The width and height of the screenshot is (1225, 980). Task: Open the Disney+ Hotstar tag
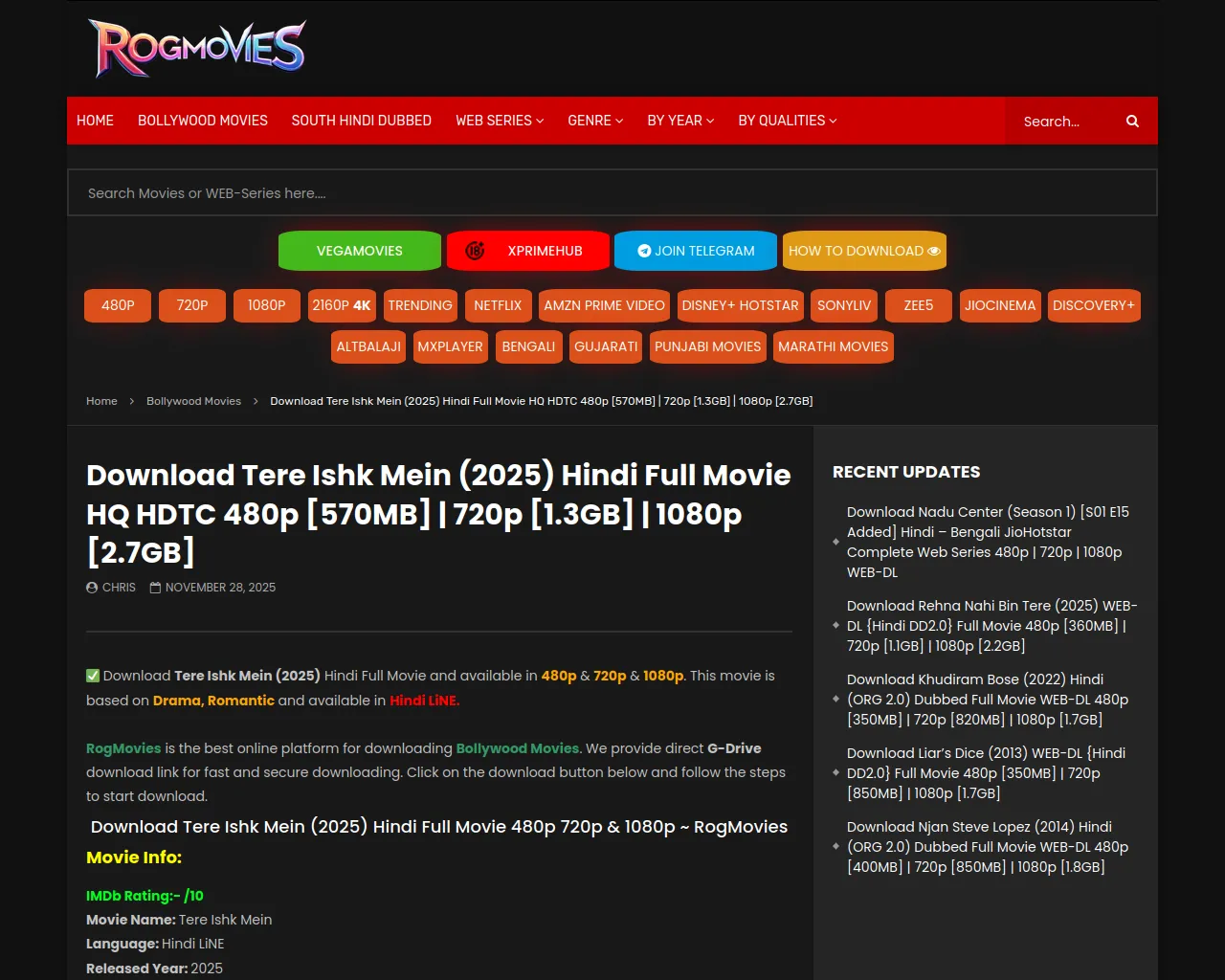tap(740, 305)
